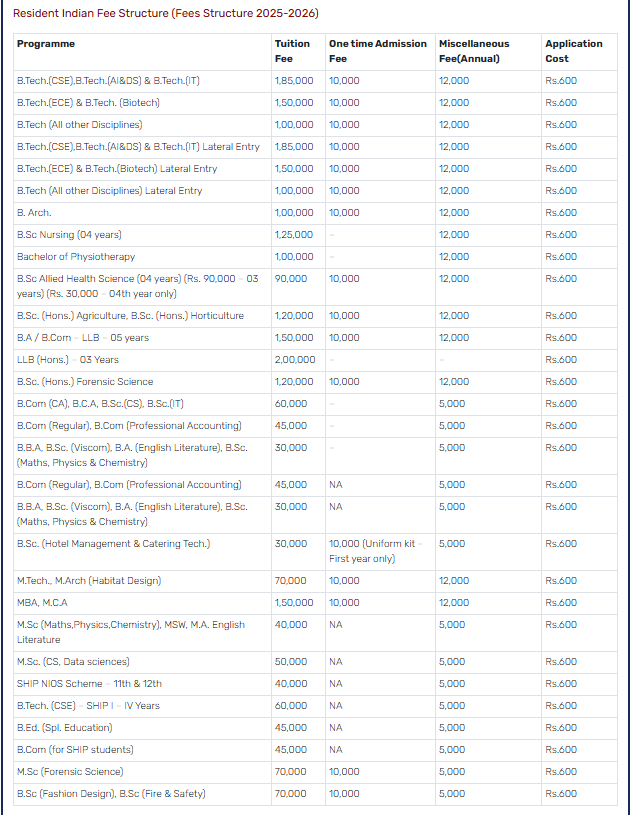Image resolution: width=633 pixels, height=815 pixels.
Task: Click B.Com (CA), B.C.A, B.Sc.(CS), B.Sc.(IT)
Action: pyautogui.click(x=100, y=403)
